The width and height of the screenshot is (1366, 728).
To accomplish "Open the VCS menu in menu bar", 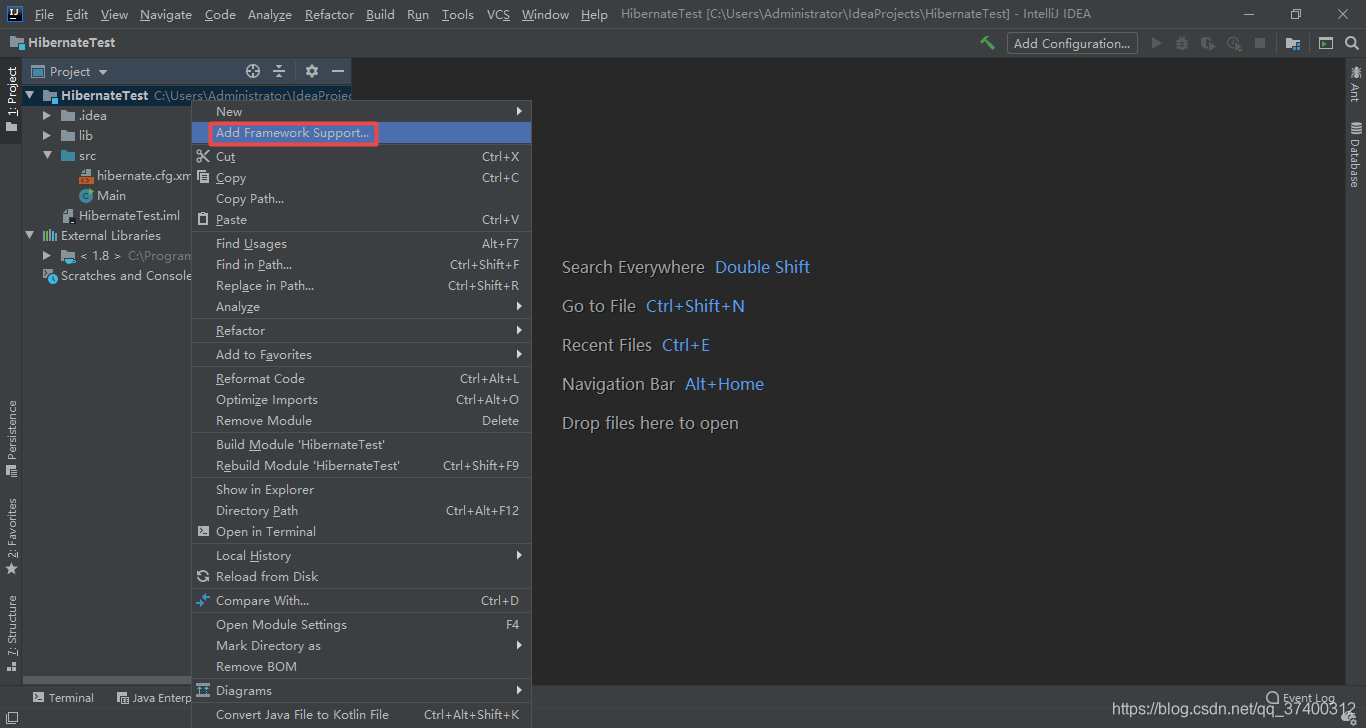I will click(x=498, y=14).
